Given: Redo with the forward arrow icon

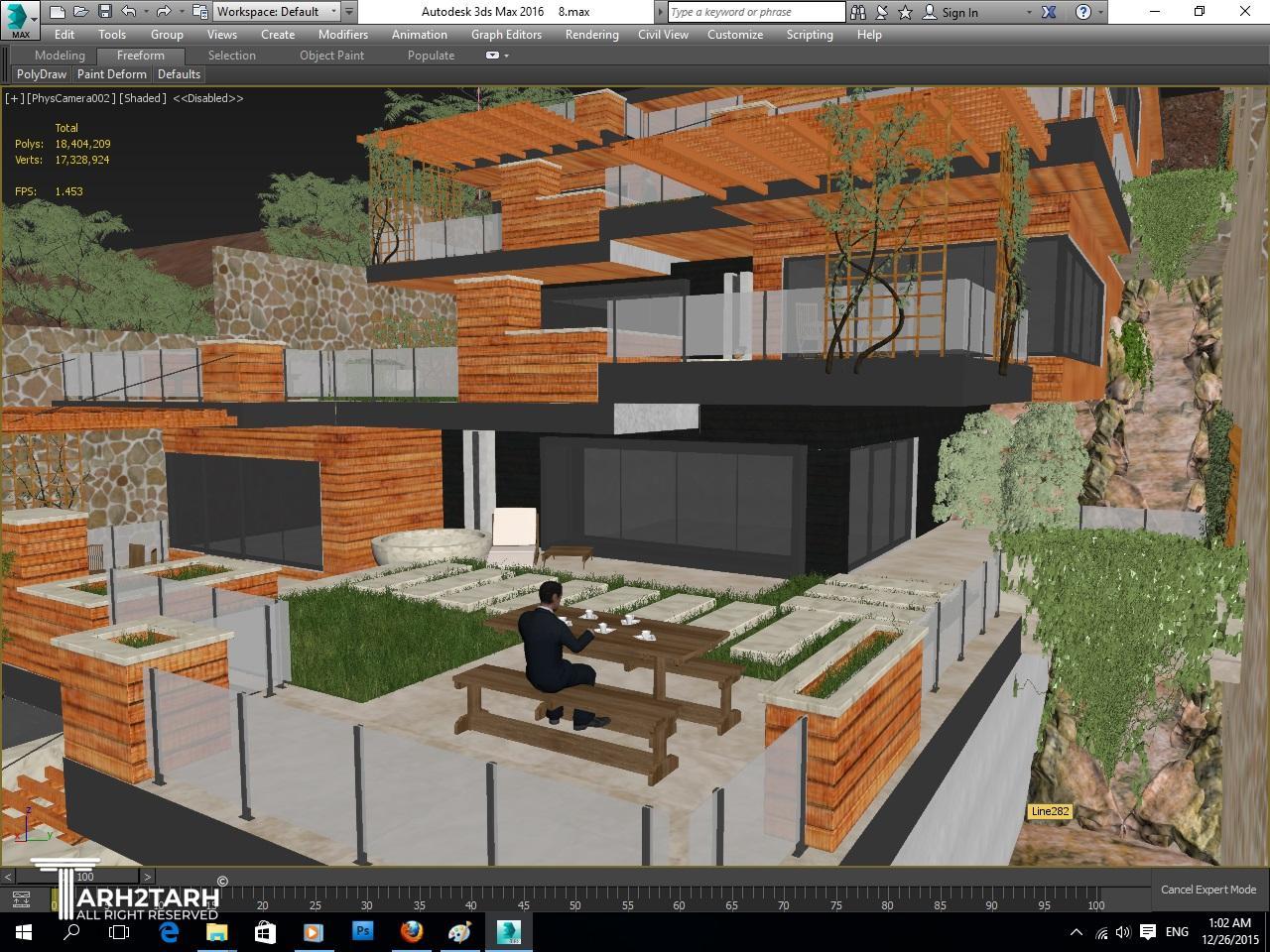Looking at the screenshot, I should (x=164, y=12).
